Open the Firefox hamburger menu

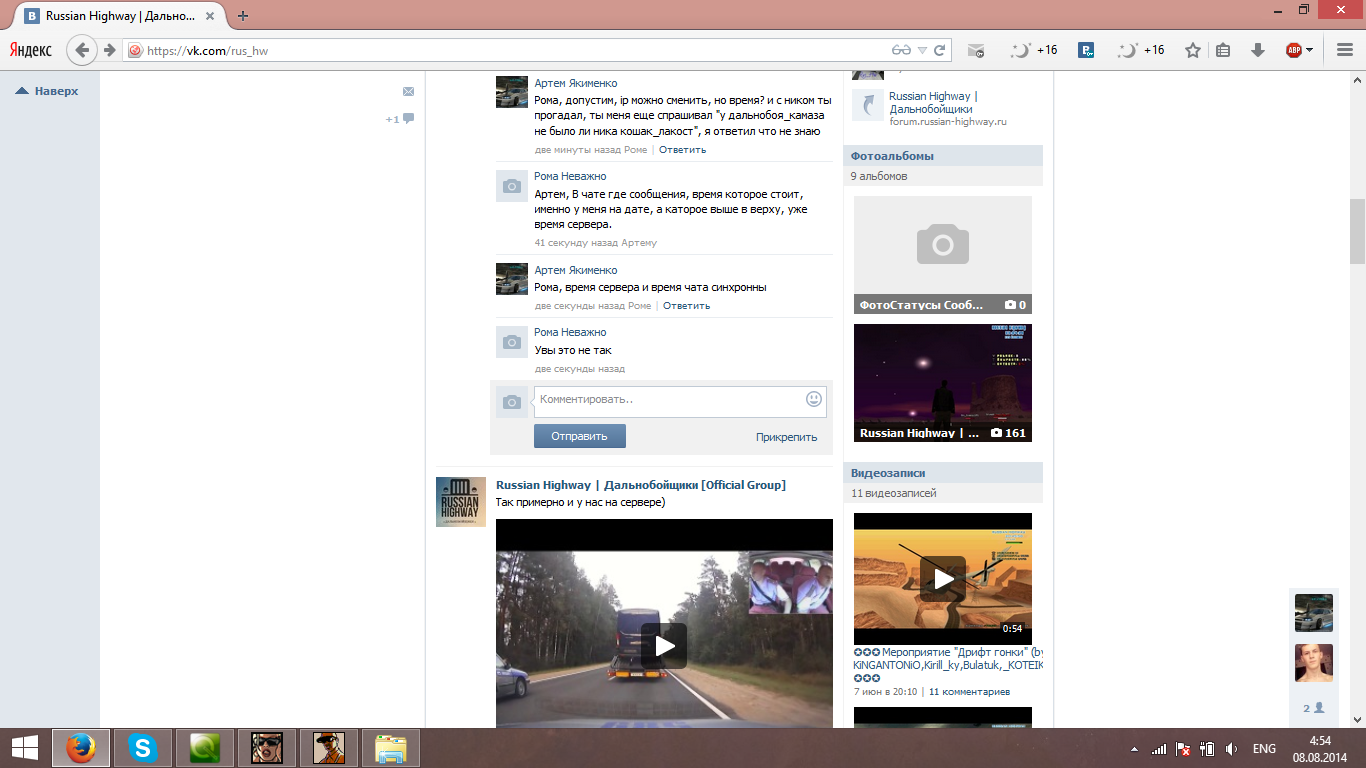[x=1344, y=50]
